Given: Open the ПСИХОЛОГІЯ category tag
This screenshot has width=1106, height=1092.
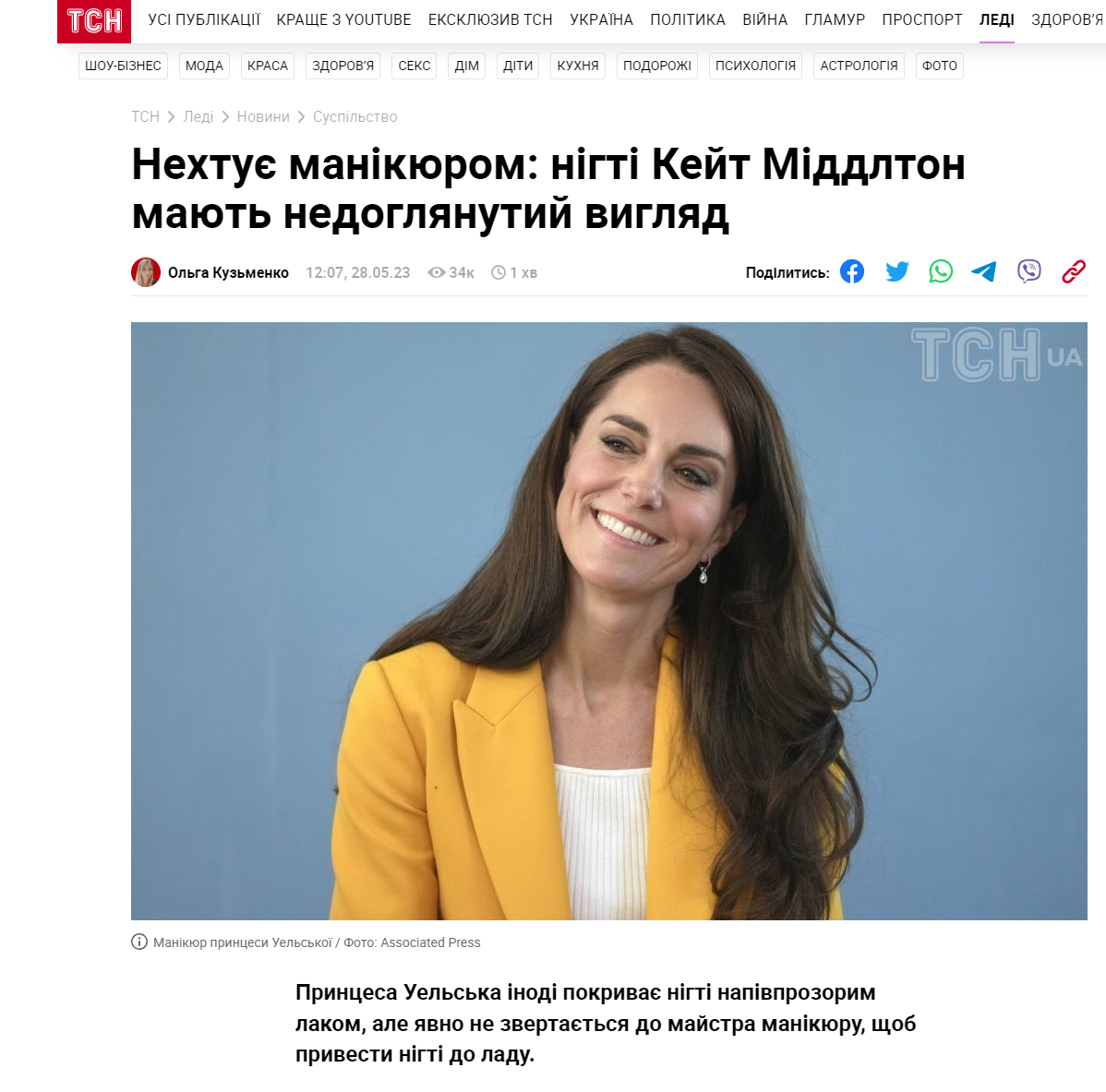Looking at the screenshot, I should (755, 66).
